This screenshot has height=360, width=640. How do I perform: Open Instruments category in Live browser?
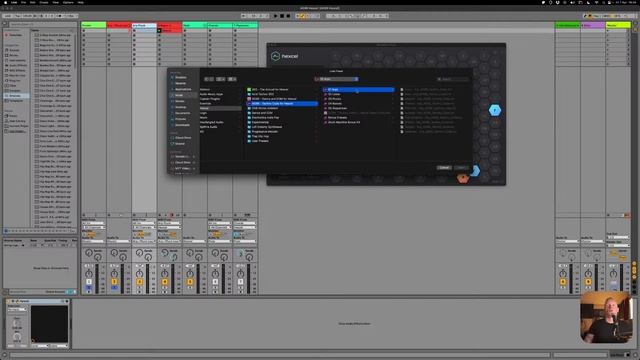coord(17,60)
